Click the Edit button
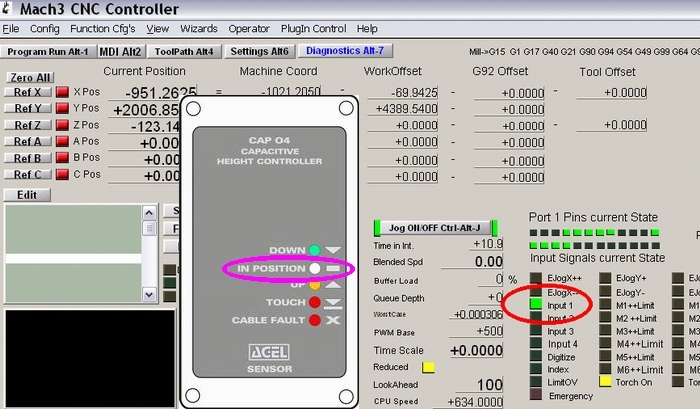700x409 pixels. [x=27, y=195]
